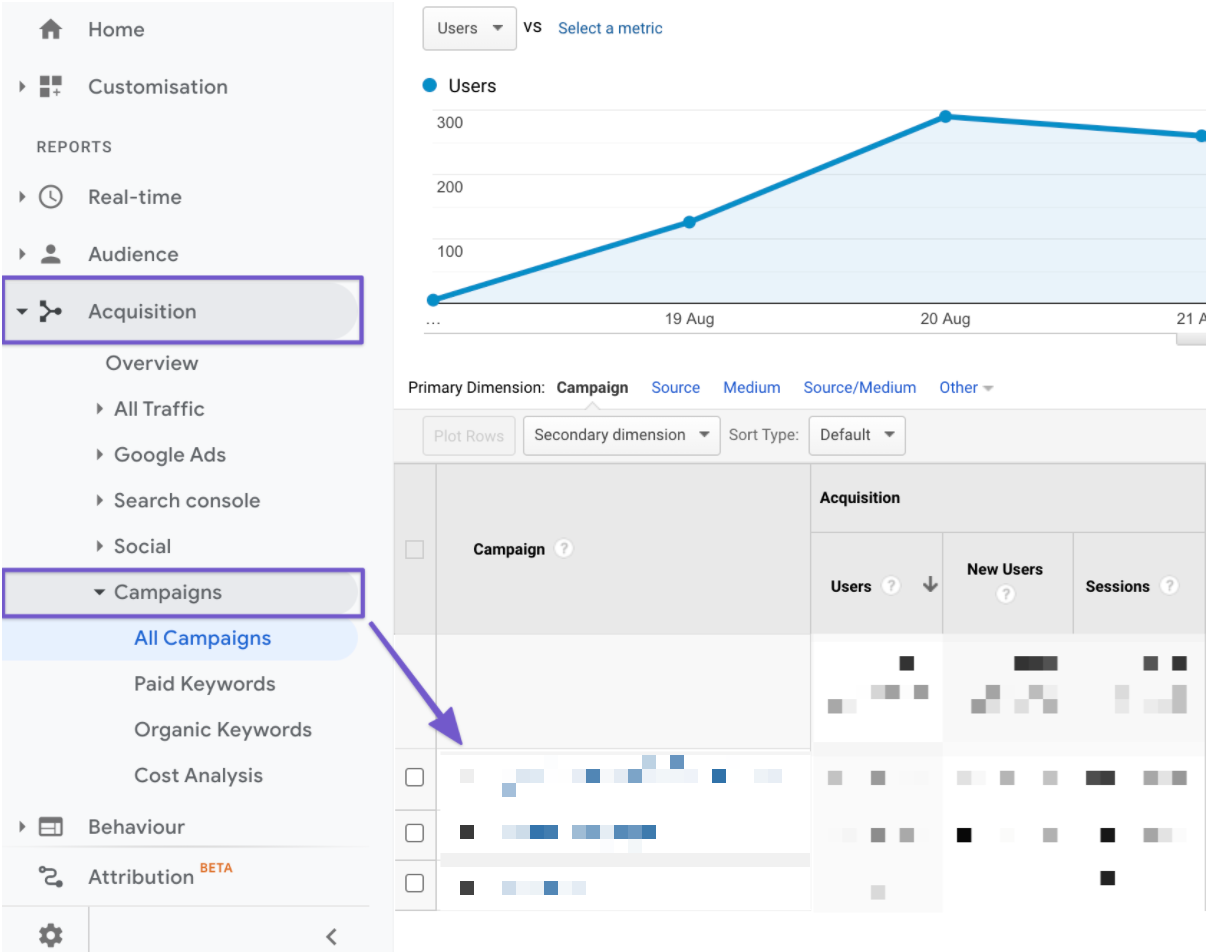Viewport: 1210px width, 952px height.
Task: Click the Users legend dot above the chart
Action: point(430,86)
